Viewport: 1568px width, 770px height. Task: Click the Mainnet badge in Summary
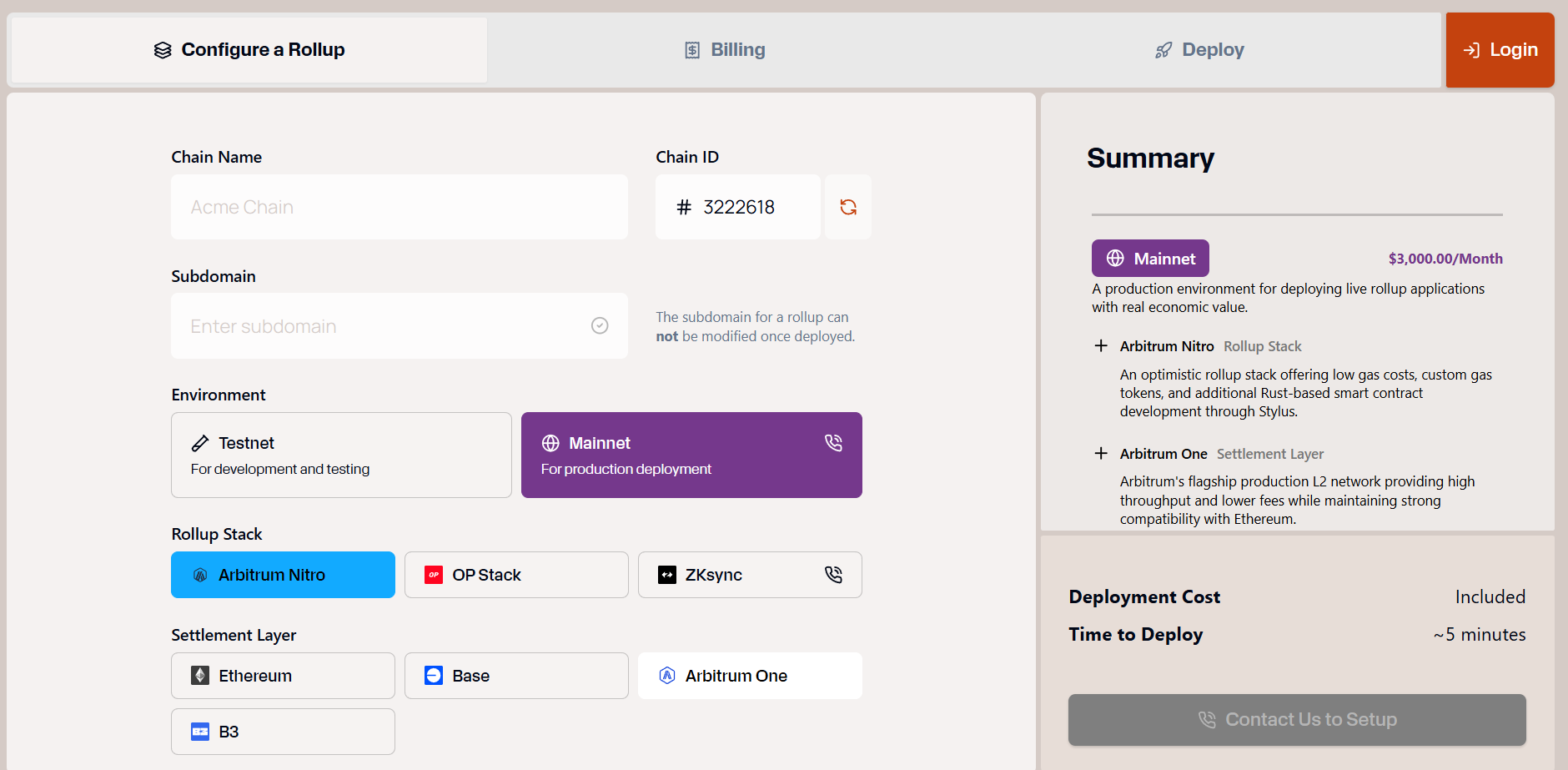click(x=1150, y=259)
